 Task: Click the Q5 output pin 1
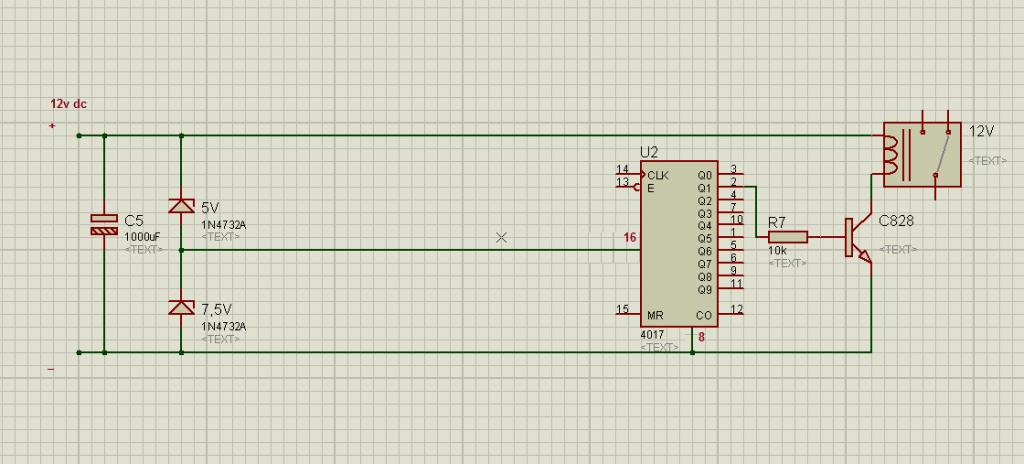click(x=731, y=237)
